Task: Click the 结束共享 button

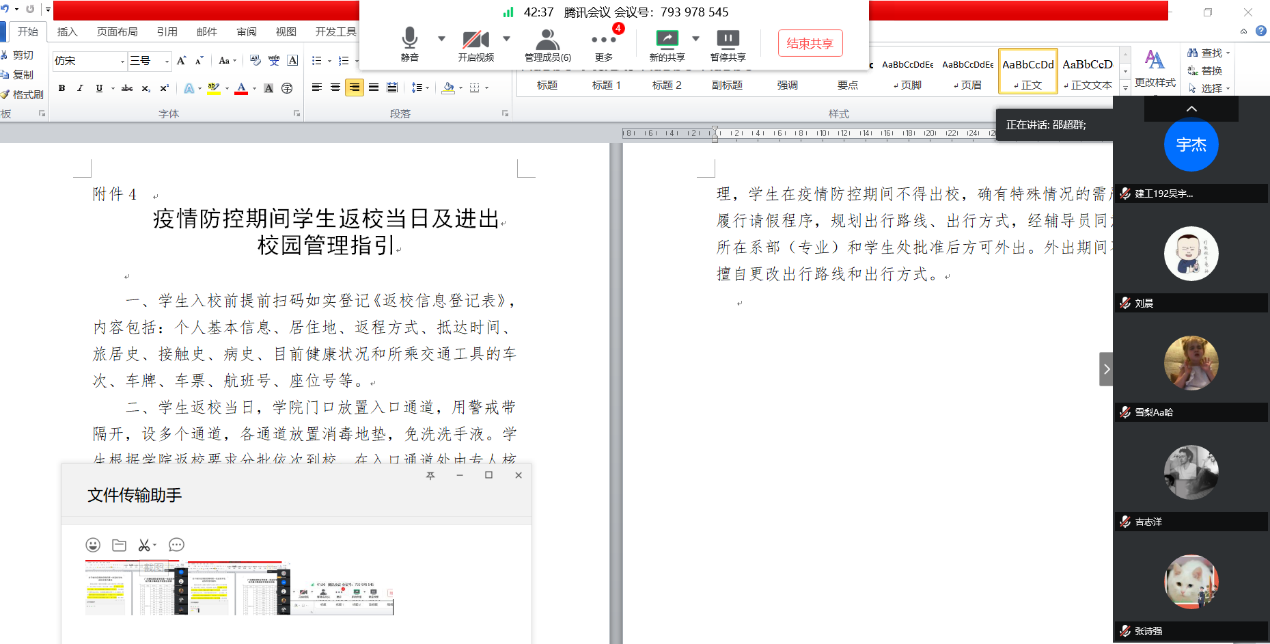Action: pyautogui.click(x=810, y=43)
